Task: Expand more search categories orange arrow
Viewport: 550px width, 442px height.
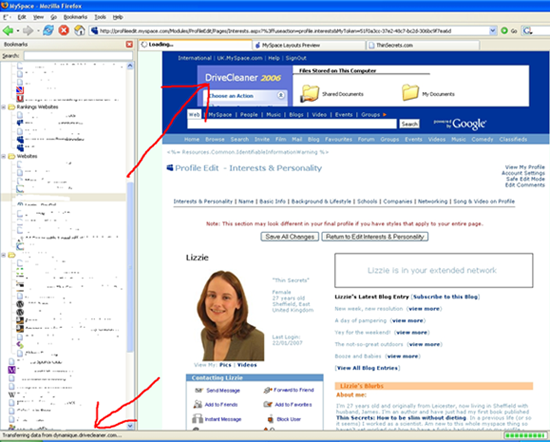Action: tap(385, 115)
